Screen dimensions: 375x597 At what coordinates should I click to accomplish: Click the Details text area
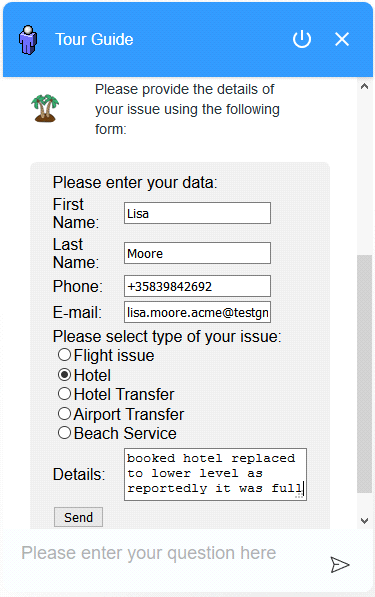[x=215, y=474]
